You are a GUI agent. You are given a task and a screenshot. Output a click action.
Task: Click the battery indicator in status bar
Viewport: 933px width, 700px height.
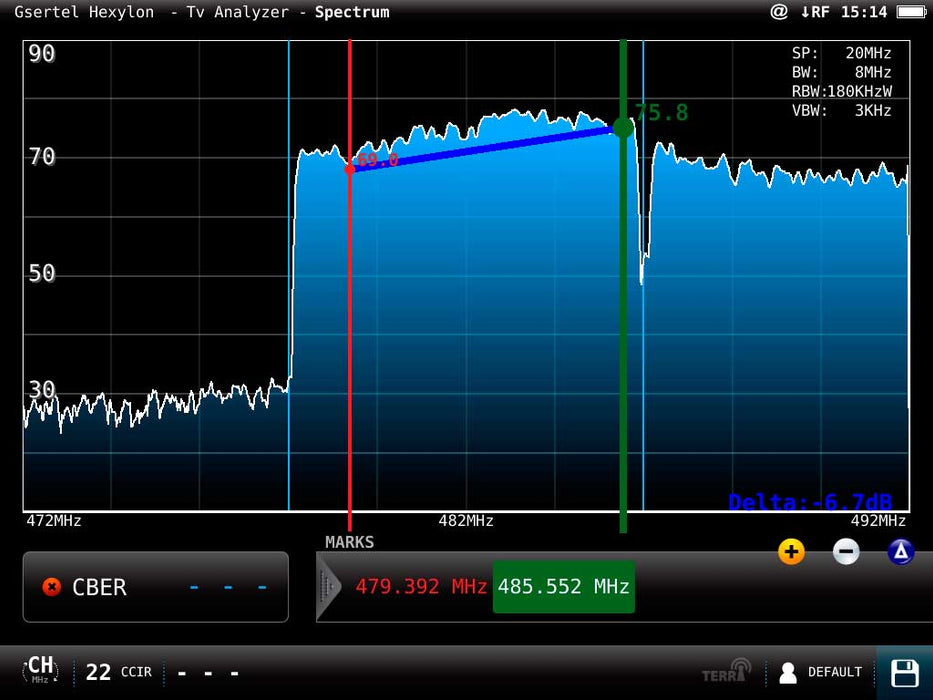911,12
